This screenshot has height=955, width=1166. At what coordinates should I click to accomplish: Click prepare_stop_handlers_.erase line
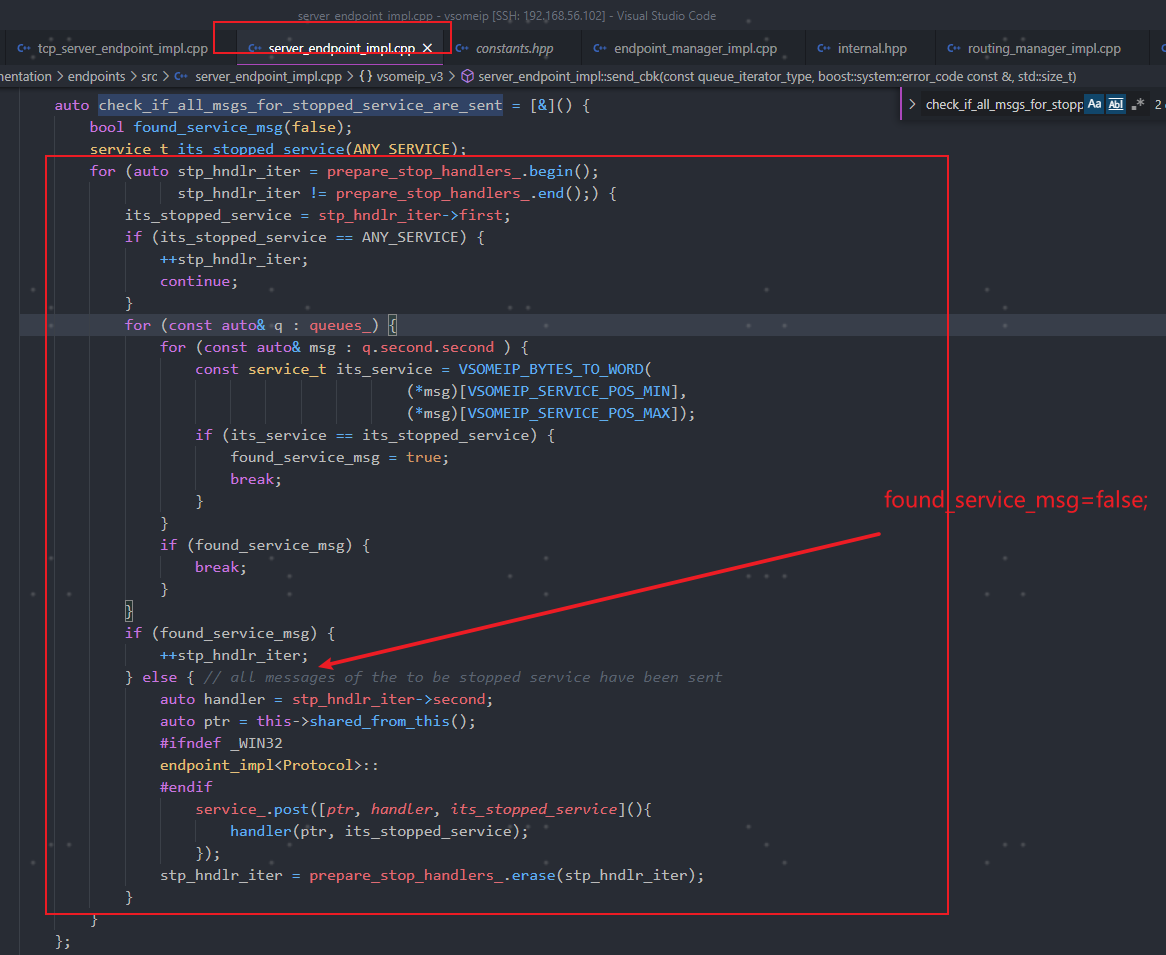click(x=432, y=875)
